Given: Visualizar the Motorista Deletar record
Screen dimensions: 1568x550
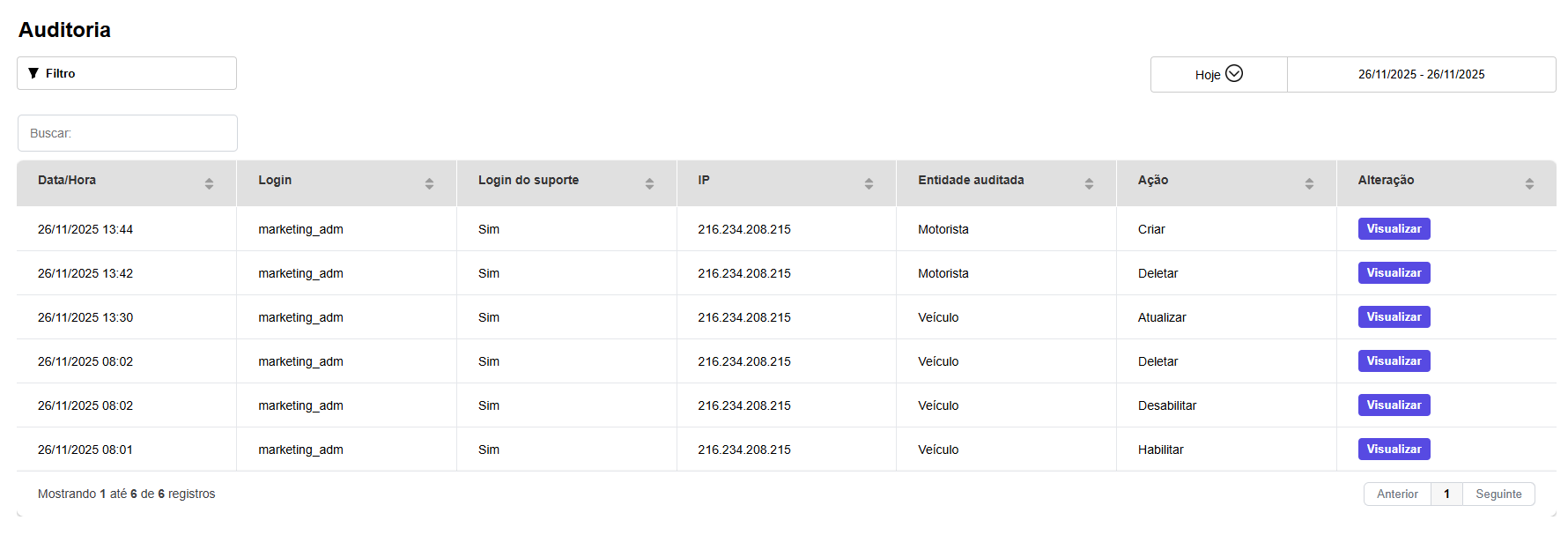Looking at the screenshot, I should pos(1394,273).
